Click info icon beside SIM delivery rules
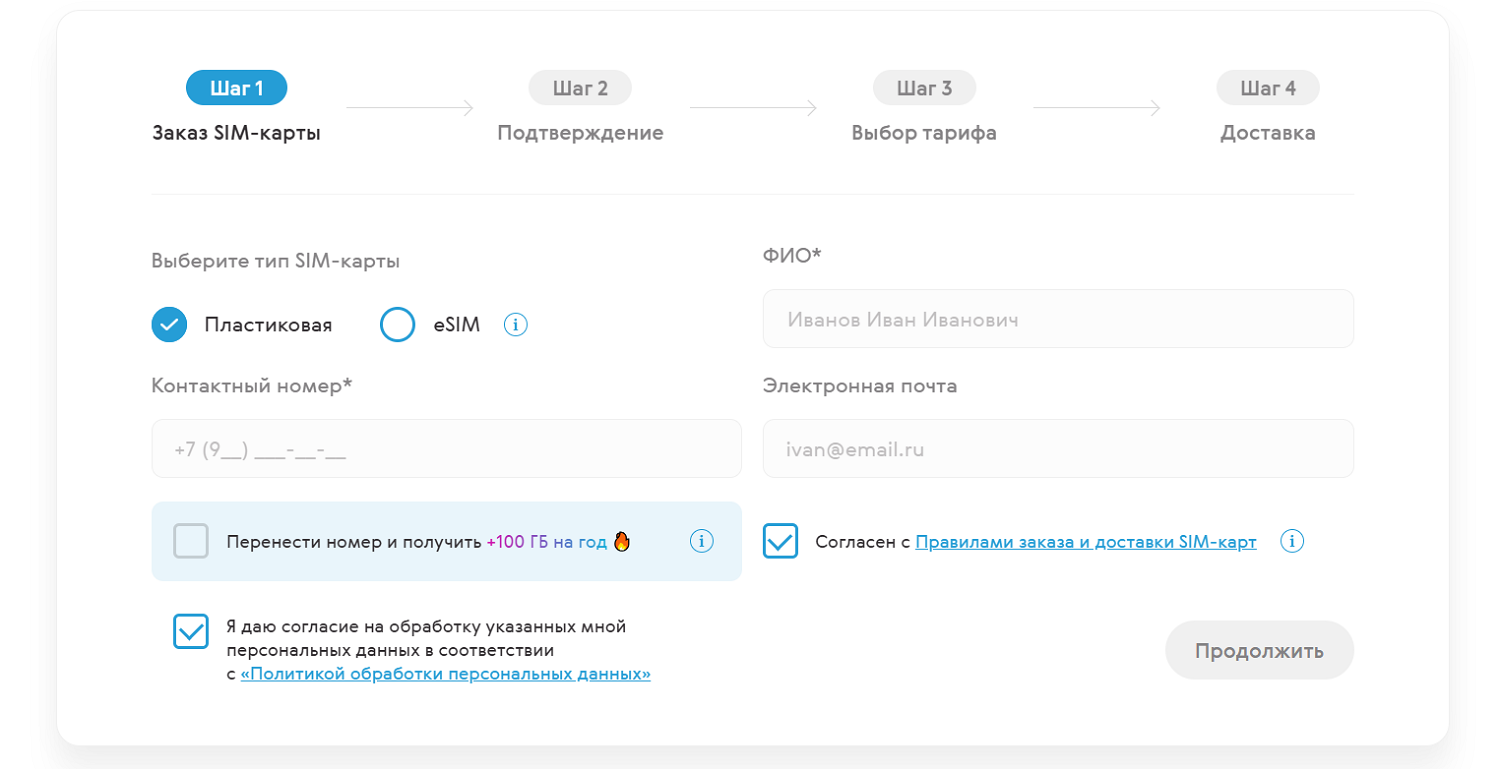This screenshot has width=1500, height=769. 1292,541
